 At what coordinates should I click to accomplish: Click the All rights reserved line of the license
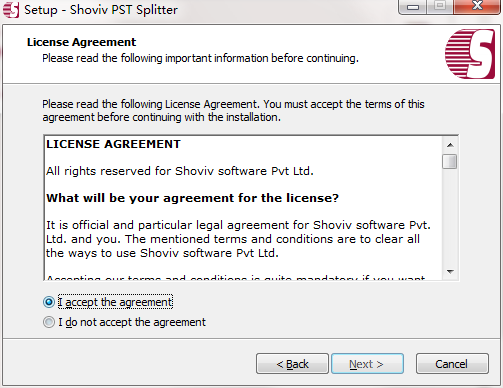[180, 171]
